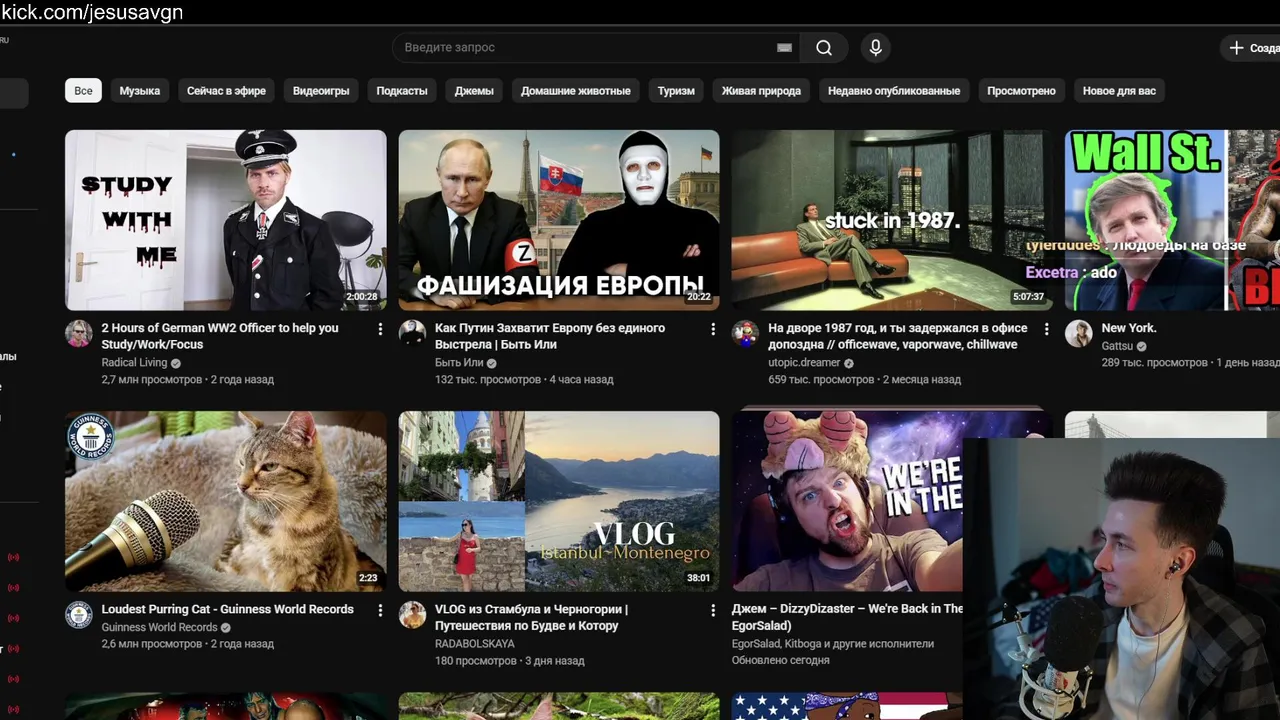
Task: Open Guinness World Records channel name link
Action: point(159,627)
